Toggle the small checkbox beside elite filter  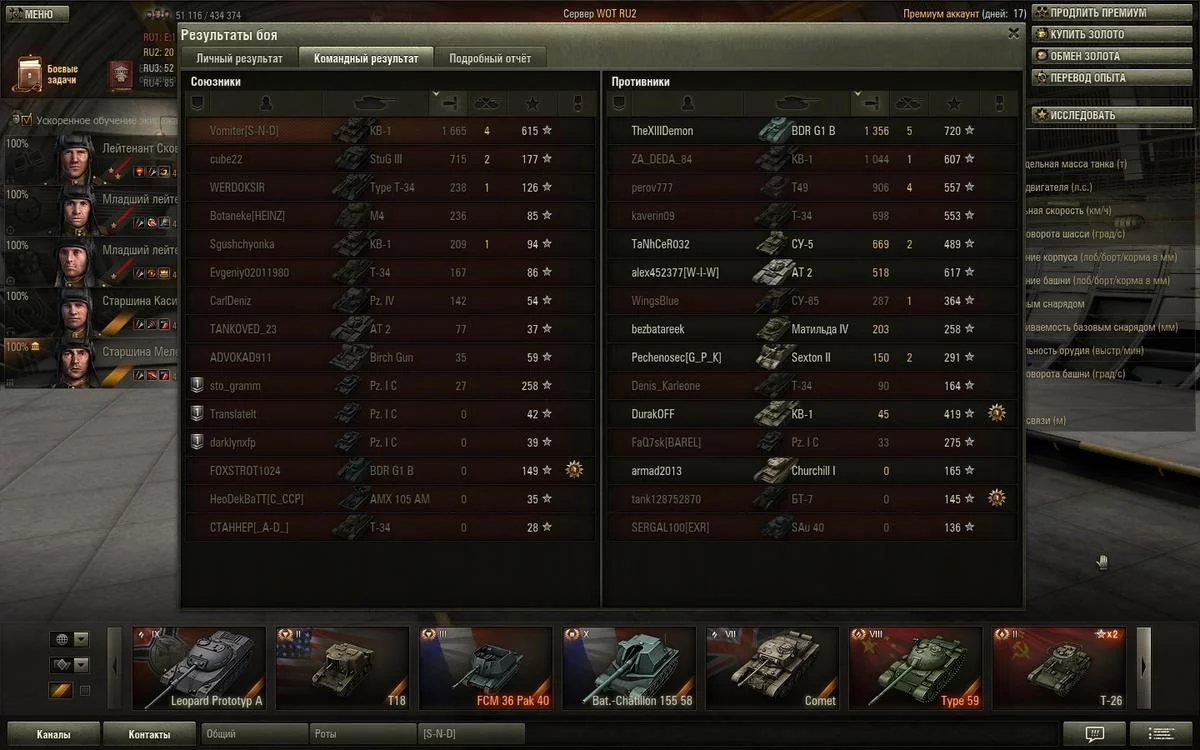click(85, 691)
